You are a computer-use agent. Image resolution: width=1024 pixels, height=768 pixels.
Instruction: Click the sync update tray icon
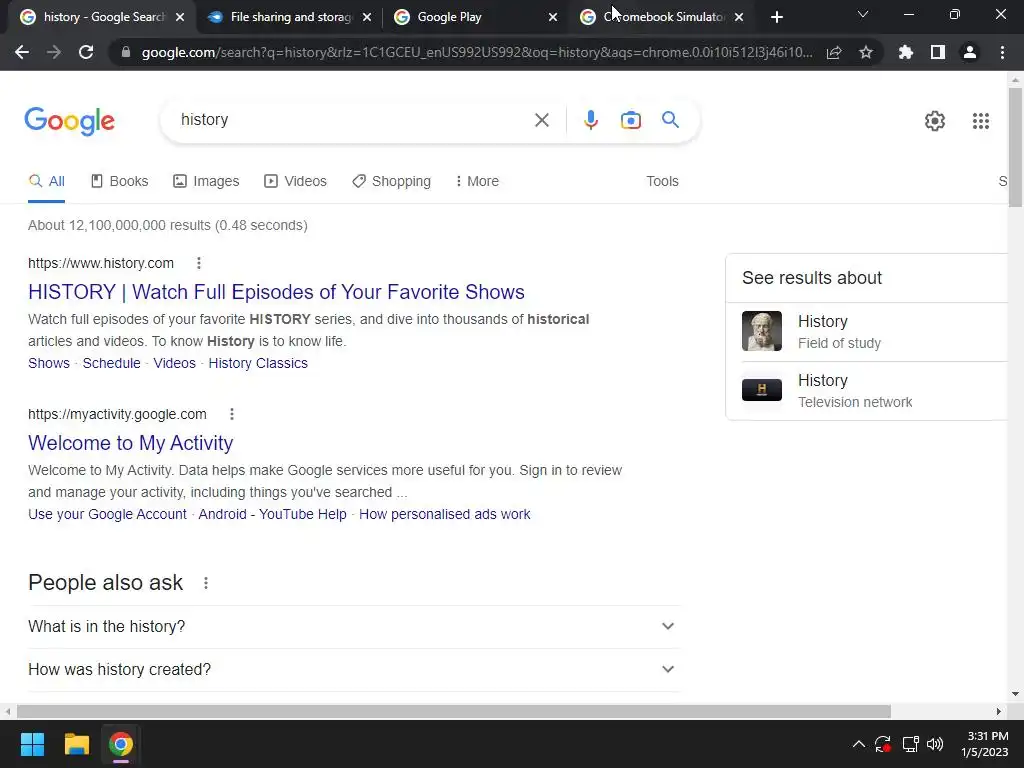(x=883, y=744)
